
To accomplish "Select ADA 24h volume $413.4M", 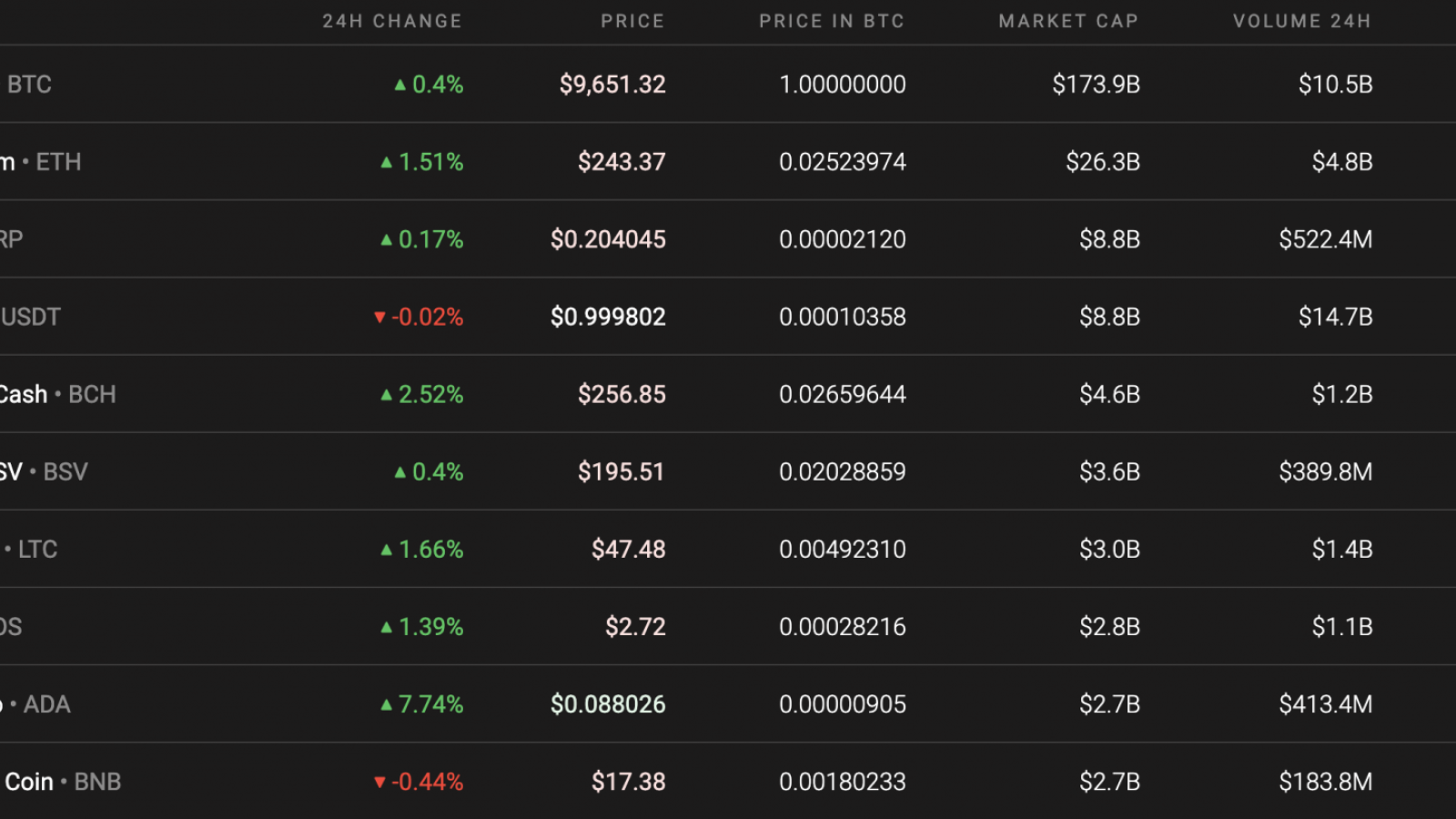I will (x=1326, y=704).
